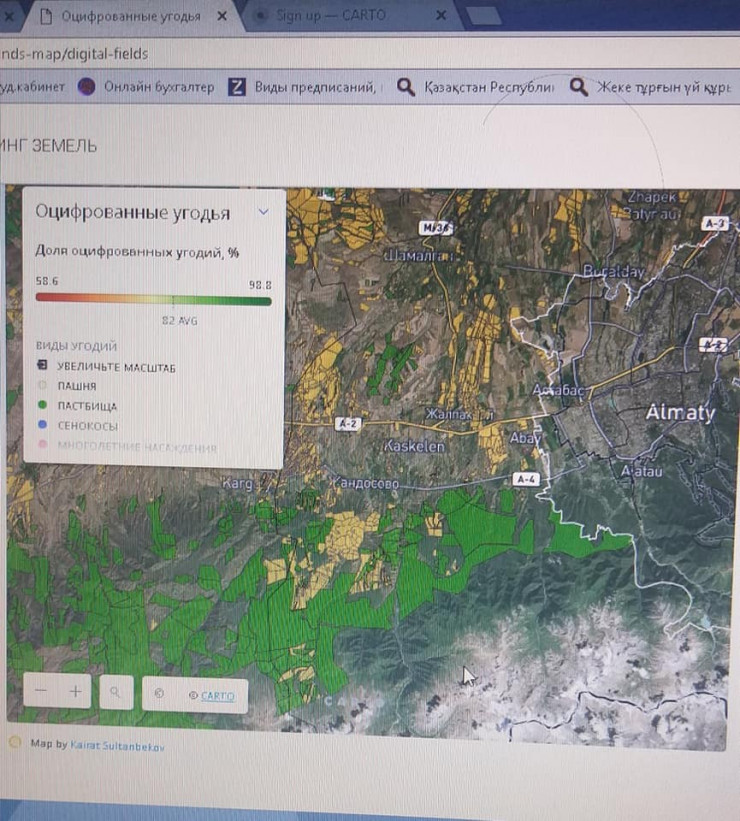Switch to the Sign up — CARTO tab

[330, 16]
